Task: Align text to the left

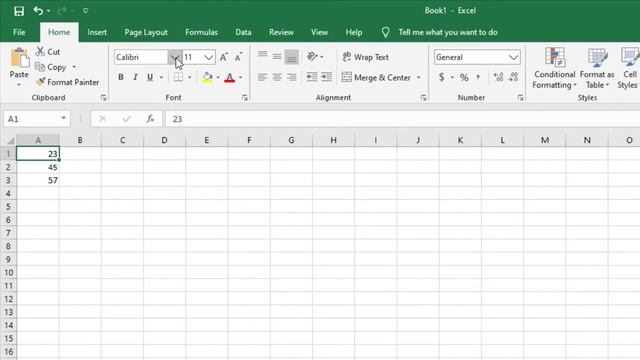Action: pos(262,77)
